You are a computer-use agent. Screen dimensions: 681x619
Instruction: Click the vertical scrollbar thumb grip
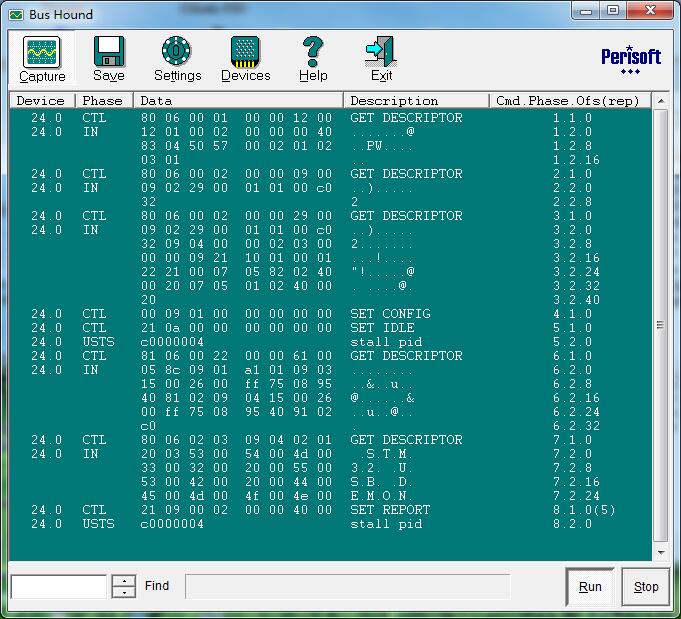[661, 325]
